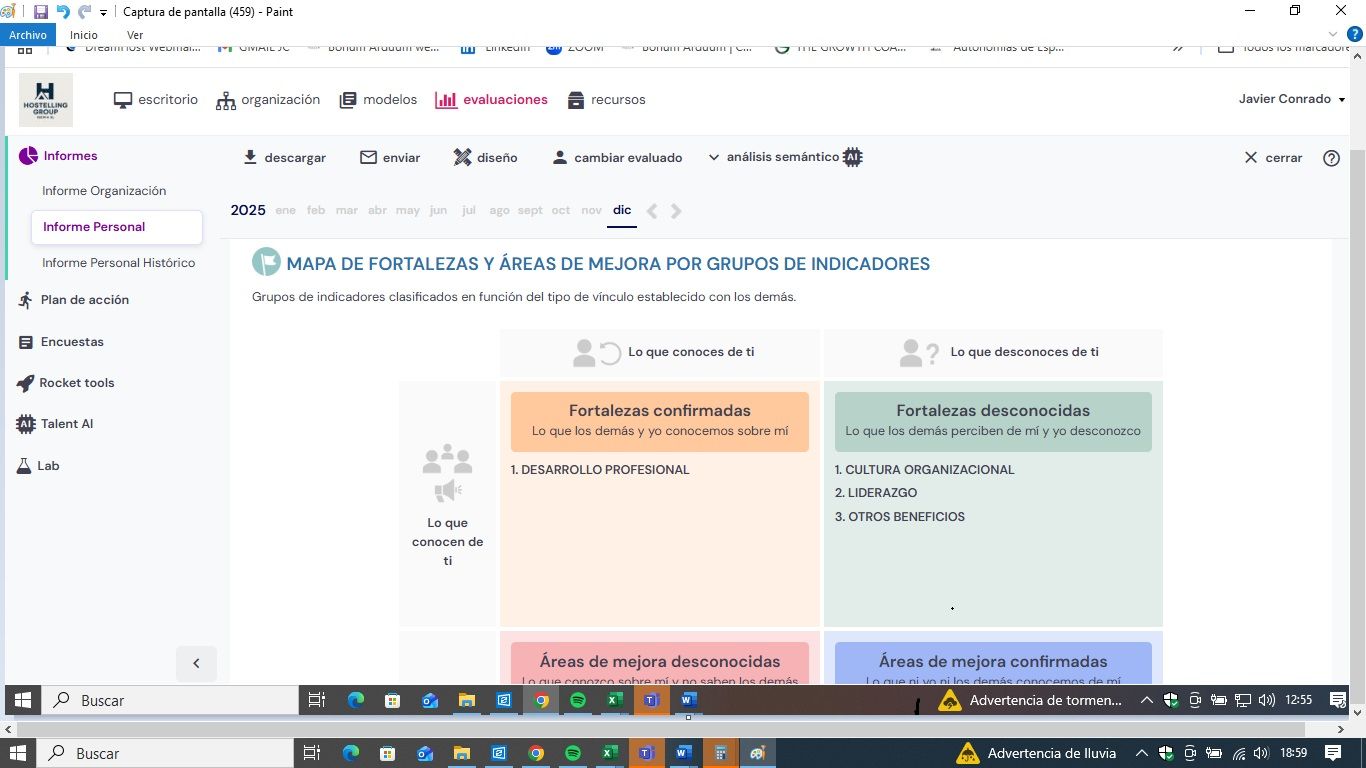Collapse the left sidebar with the chevron
The height and width of the screenshot is (768, 1366).
point(196,663)
